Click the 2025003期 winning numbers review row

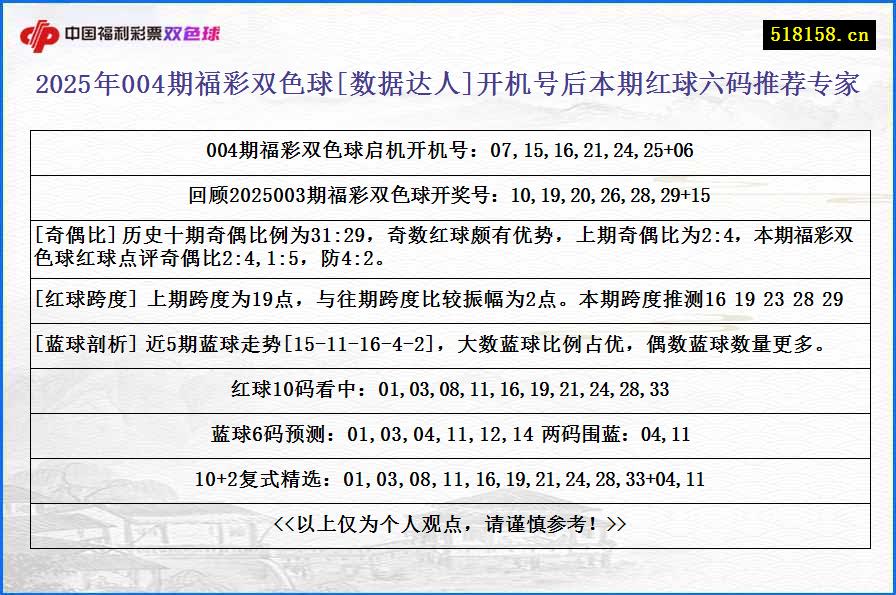coord(448,196)
